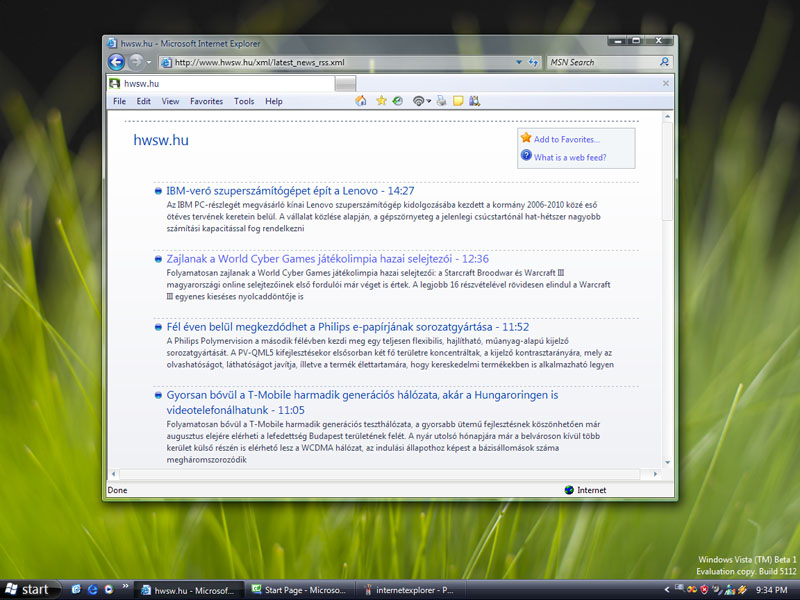This screenshot has height=600, width=800.
Task: Click the question mark help icon
Action: point(526,155)
